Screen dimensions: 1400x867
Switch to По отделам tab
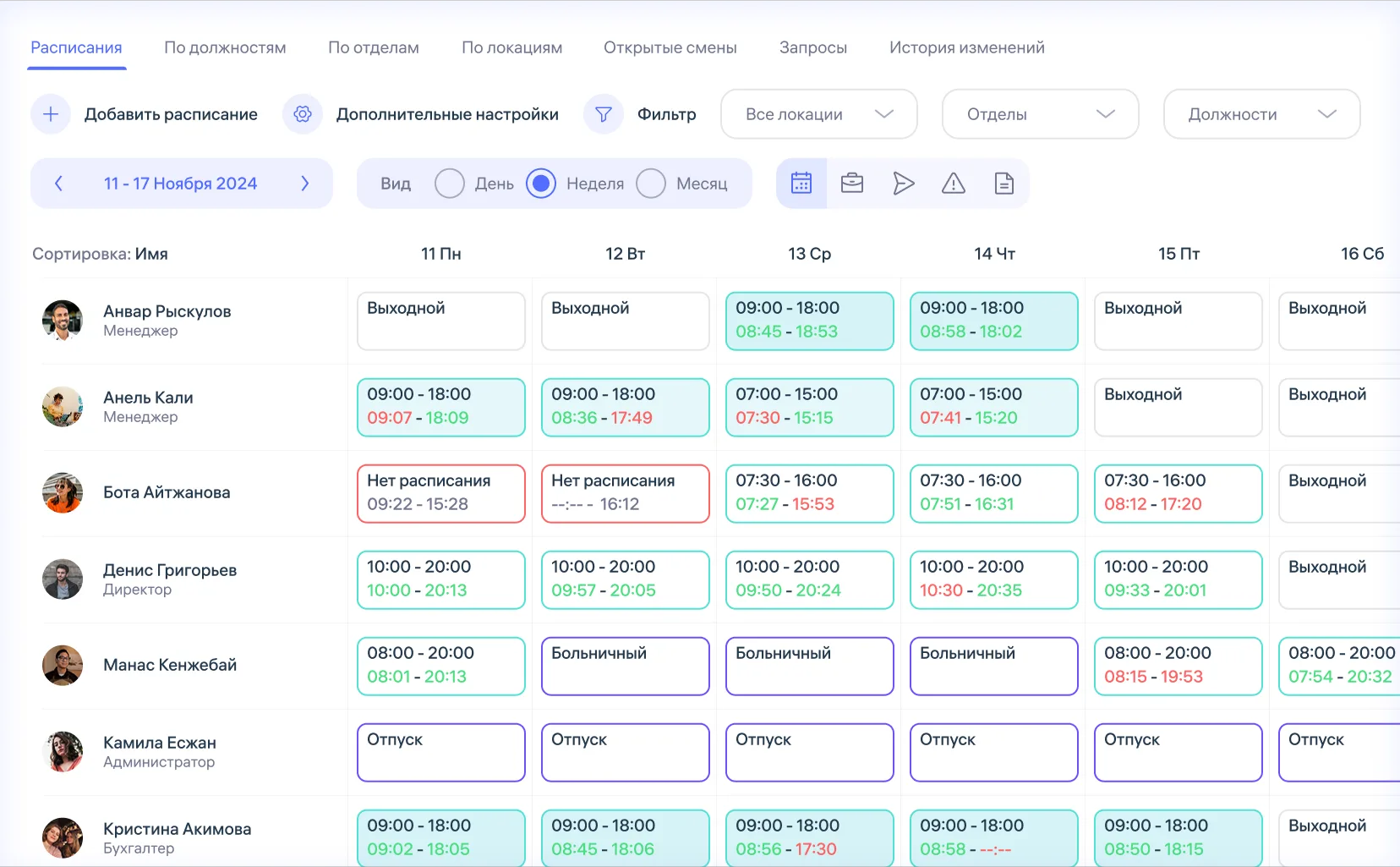374,47
